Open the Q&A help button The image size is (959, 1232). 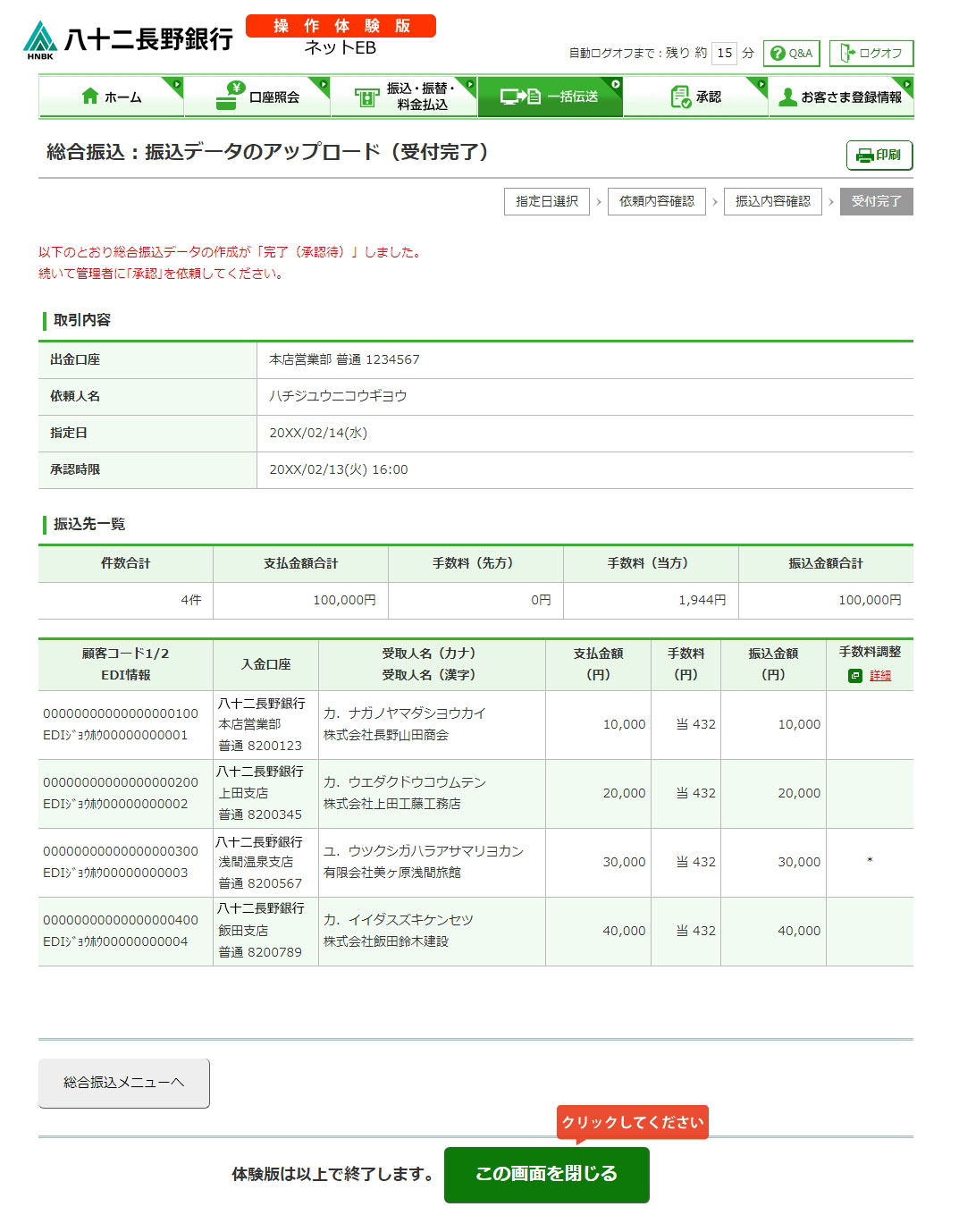click(791, 53)
